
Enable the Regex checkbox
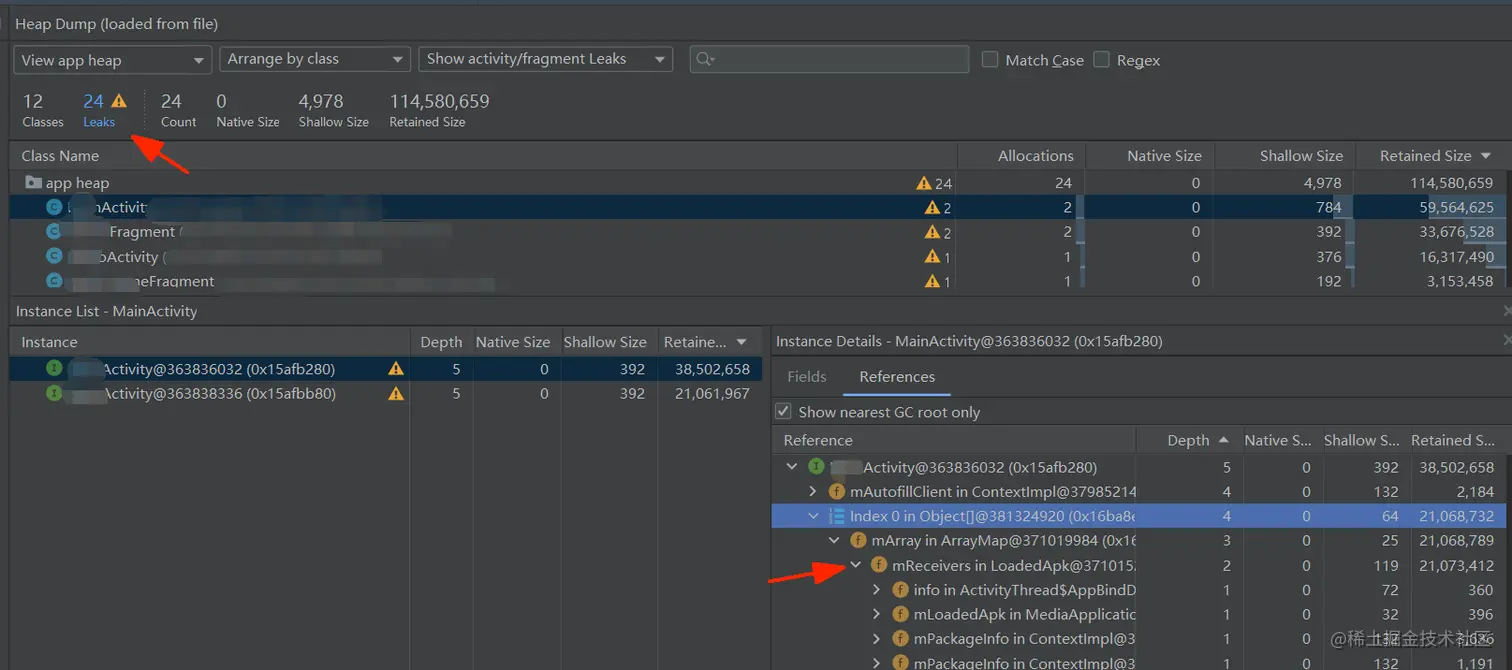click(1101, 60)
